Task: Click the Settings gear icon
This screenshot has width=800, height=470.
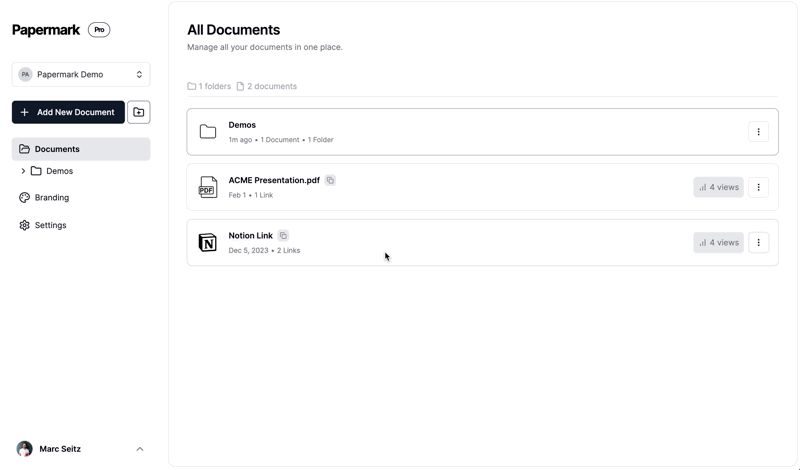Action: (x=24, y=225)
